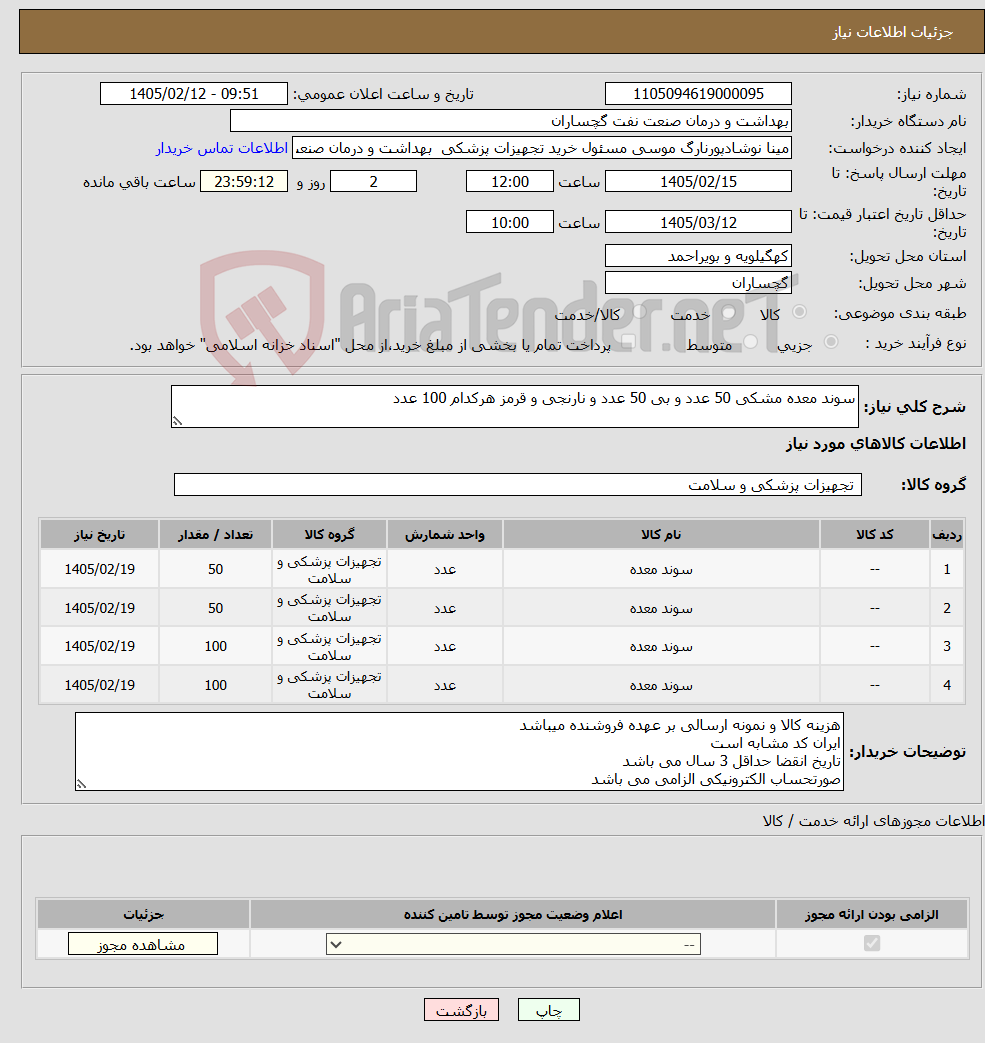Click date 1405/02/19 in row 4

click(x=99, y=685)
